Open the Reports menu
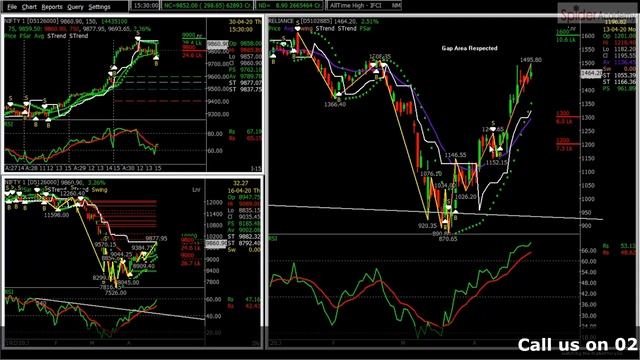The height and width of the screenshot is (360, 640). [52, 7]
